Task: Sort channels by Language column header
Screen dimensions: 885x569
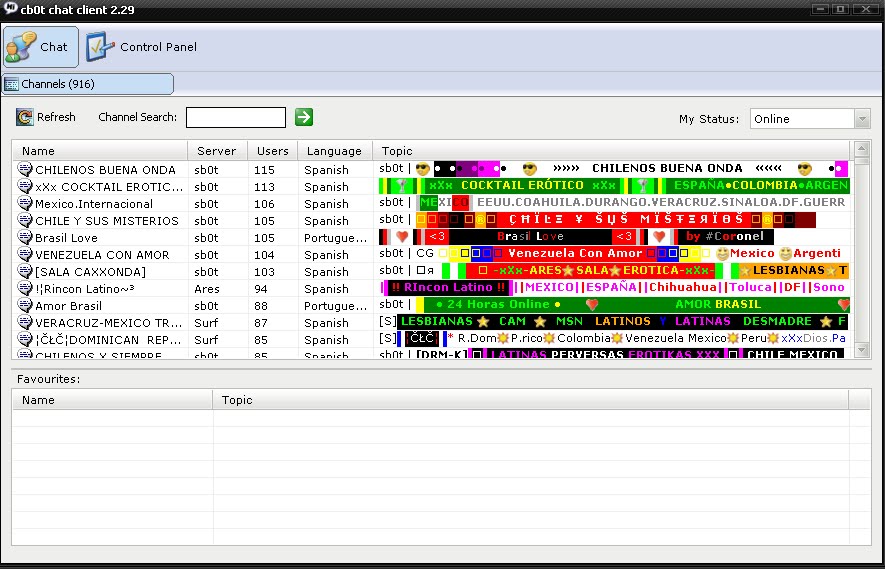Action: 335,151
